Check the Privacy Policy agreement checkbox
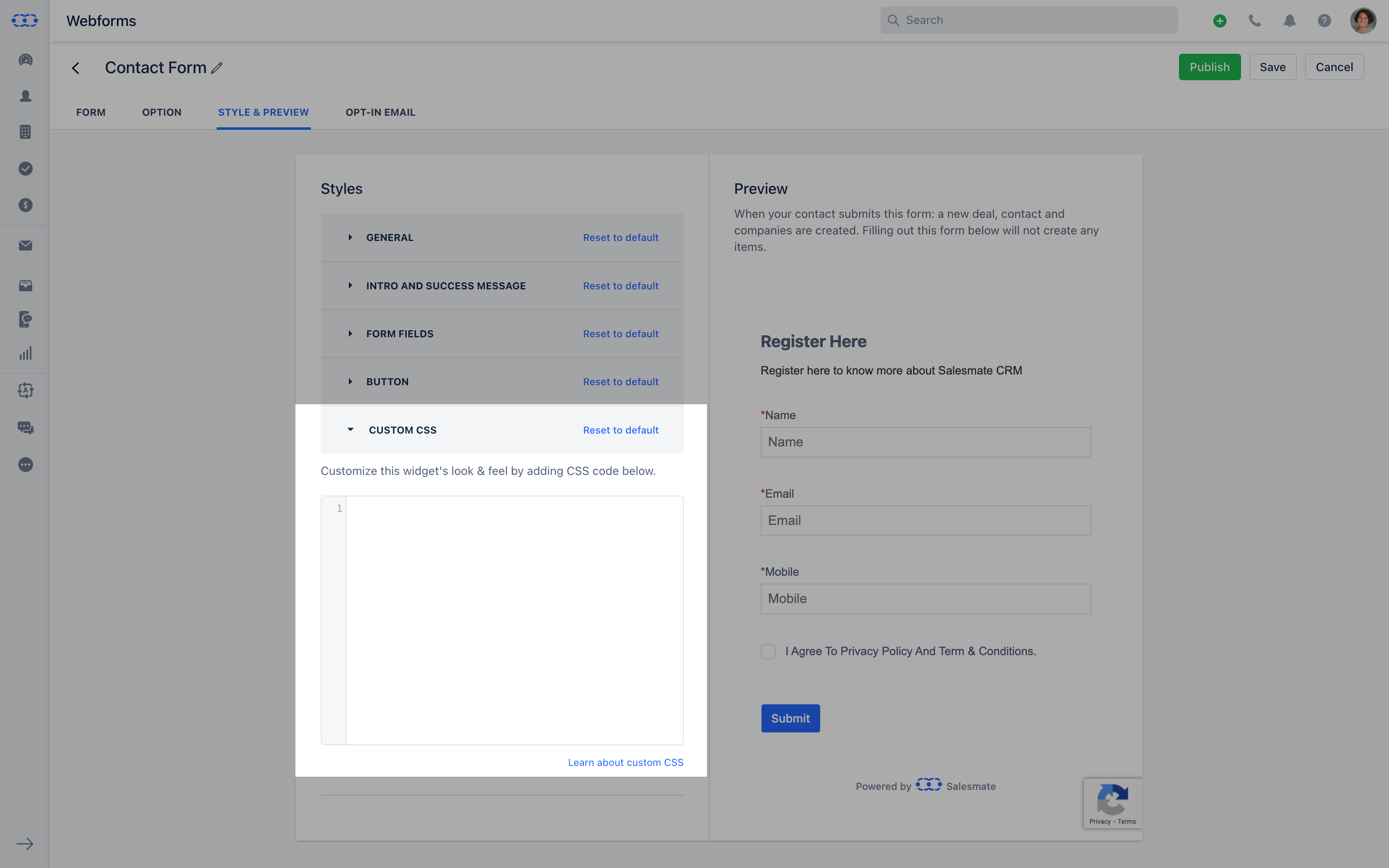 coord(768,651)
